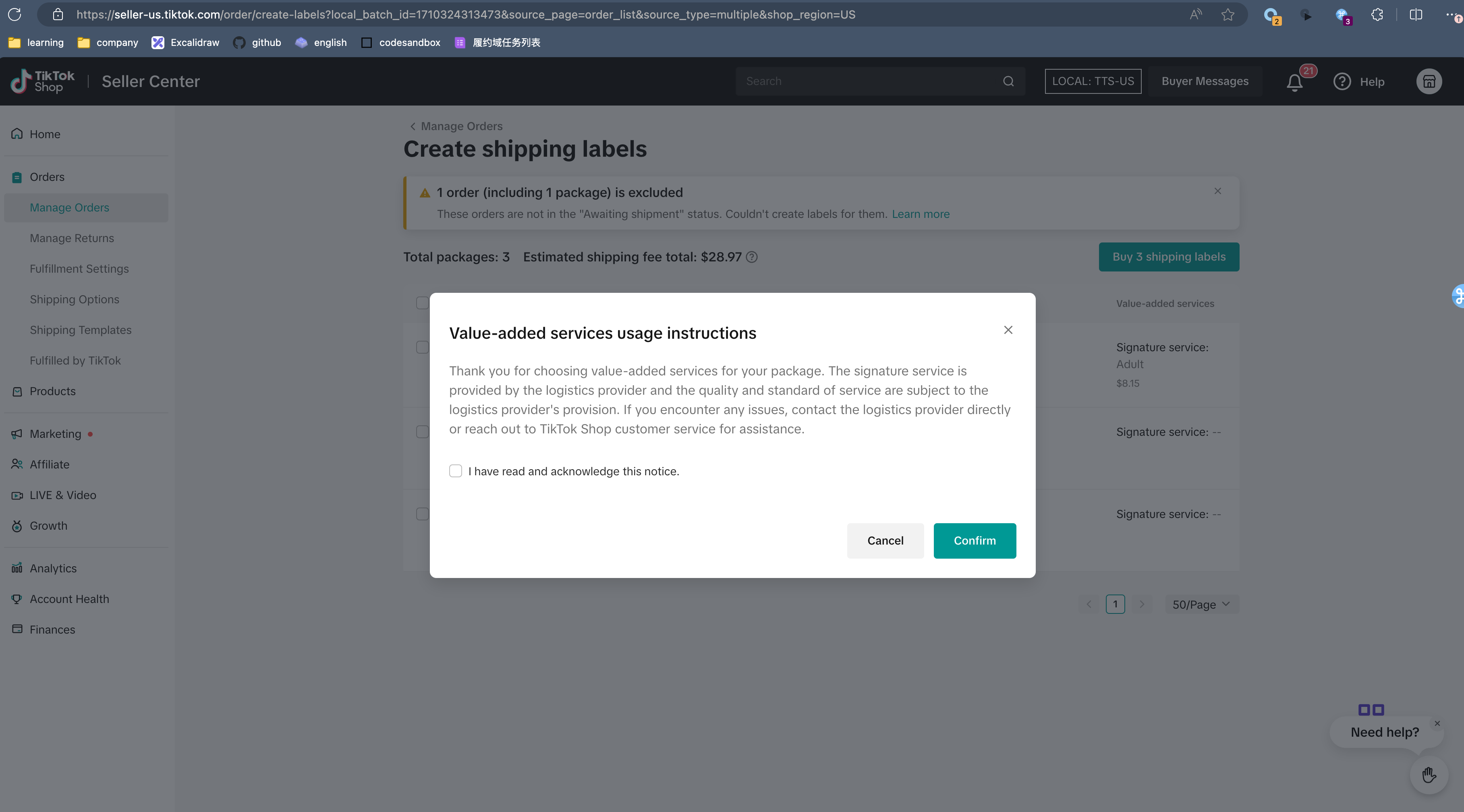Click the raised hand assistant icon

(1429, 775)
